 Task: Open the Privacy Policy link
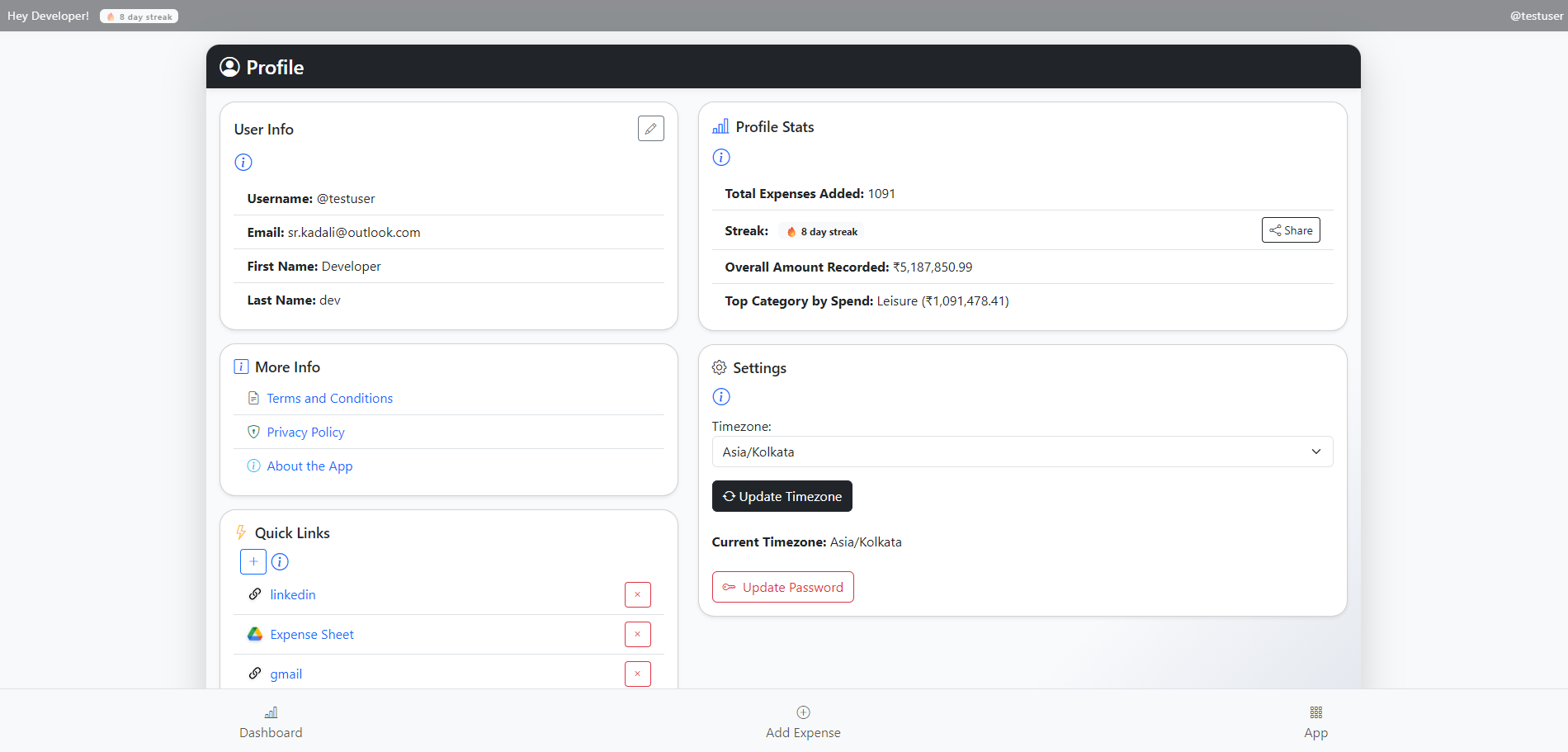click(305, 433)
